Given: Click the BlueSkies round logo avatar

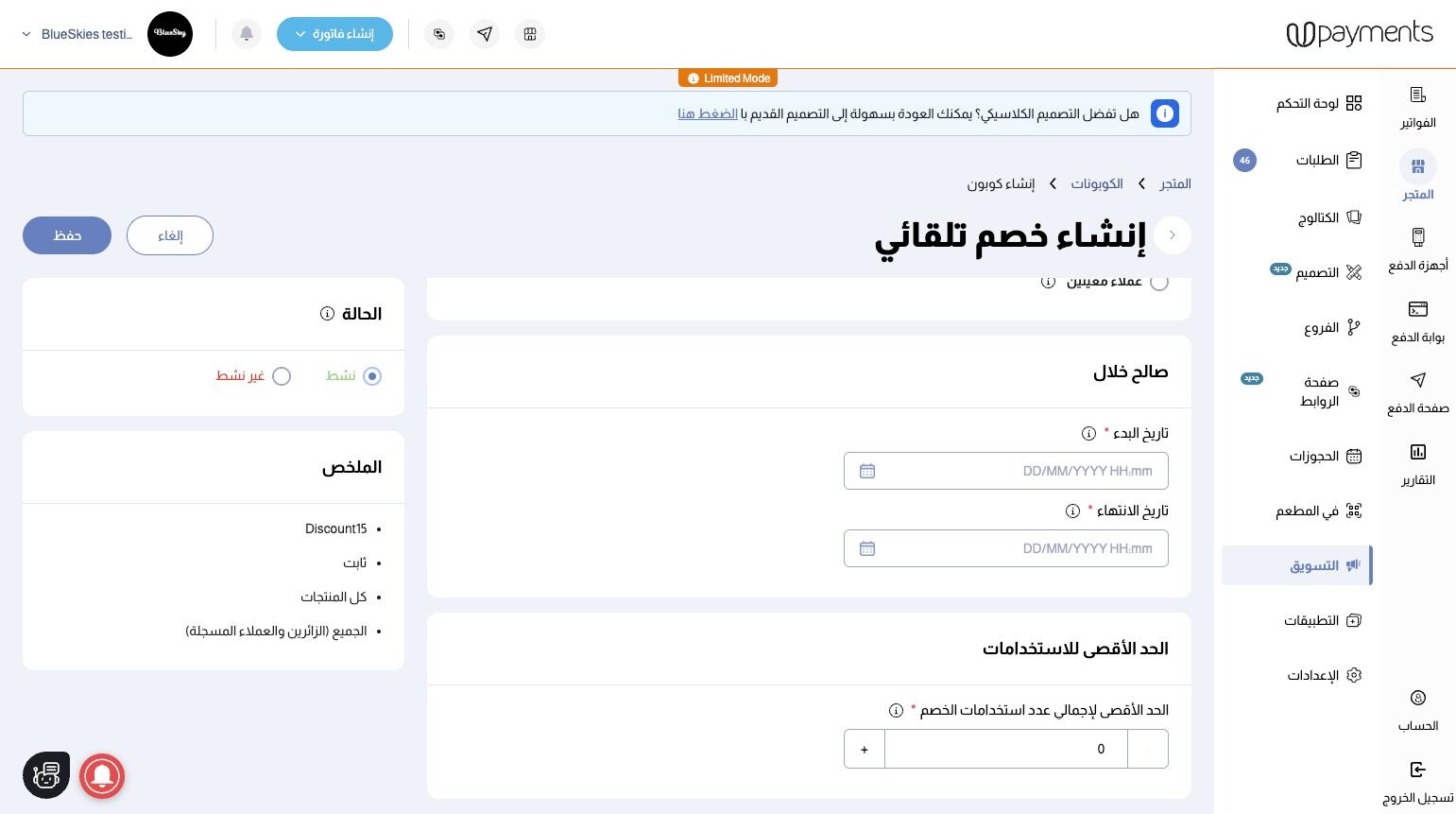Looking at the screenshot, I should coord(170,34).
